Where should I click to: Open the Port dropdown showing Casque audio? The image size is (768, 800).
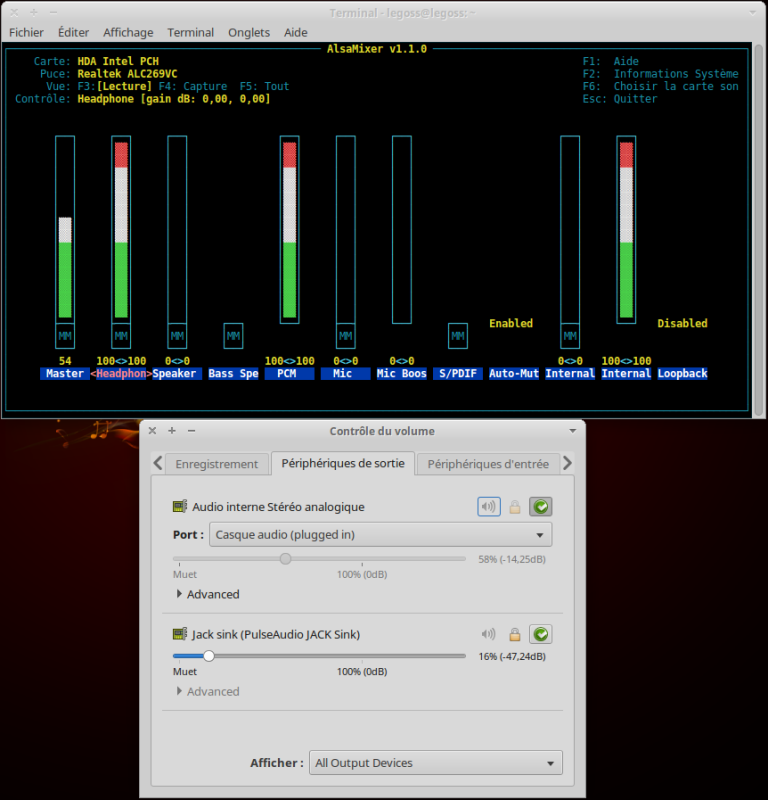coord(381,535)
